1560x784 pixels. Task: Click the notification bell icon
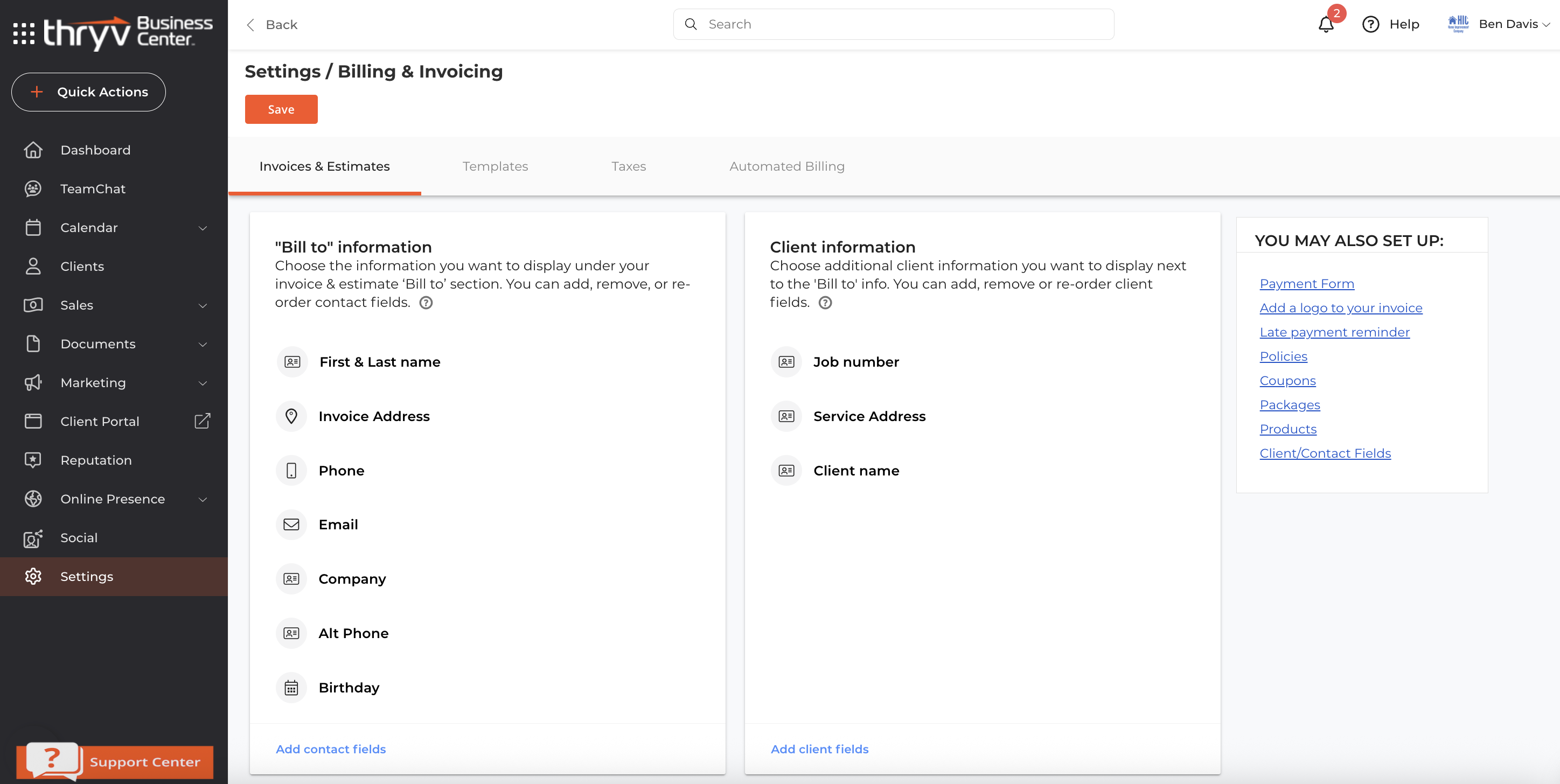click(1326, 24)
